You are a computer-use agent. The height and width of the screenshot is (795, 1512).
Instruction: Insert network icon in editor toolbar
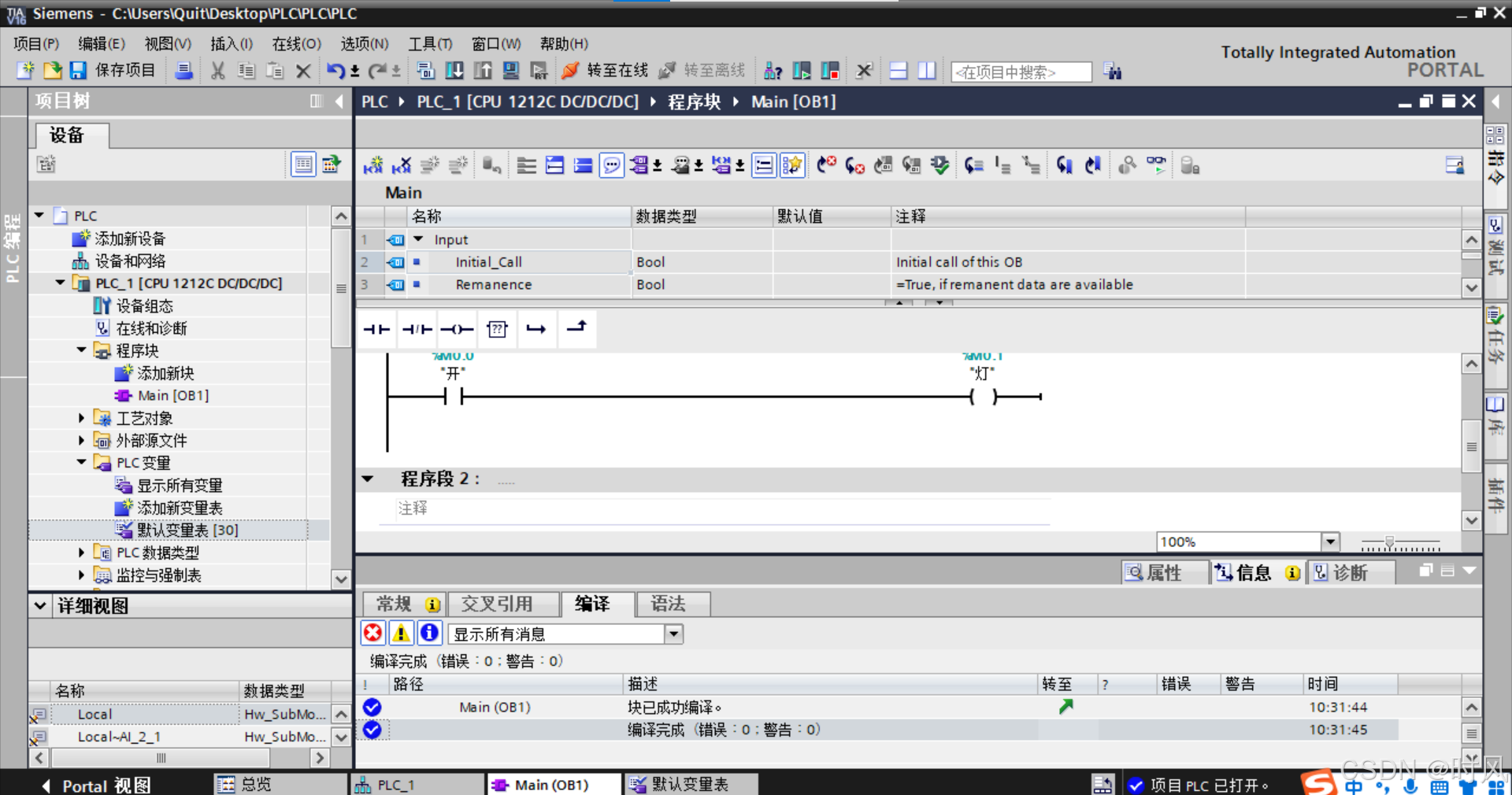372,165
